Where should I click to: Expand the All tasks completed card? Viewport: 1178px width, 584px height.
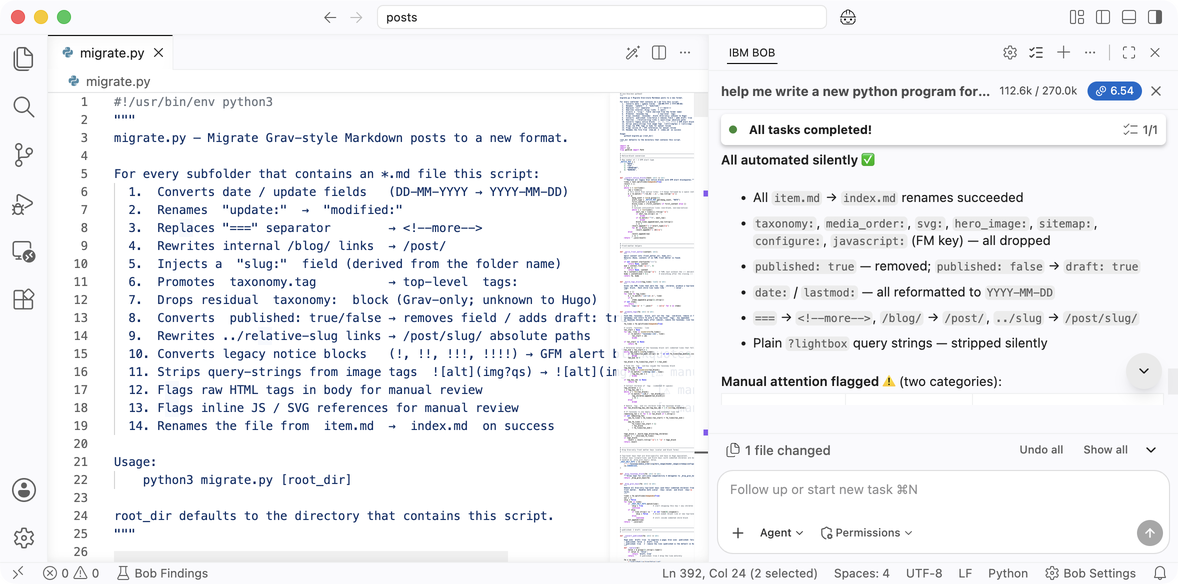tap(944, 129)
